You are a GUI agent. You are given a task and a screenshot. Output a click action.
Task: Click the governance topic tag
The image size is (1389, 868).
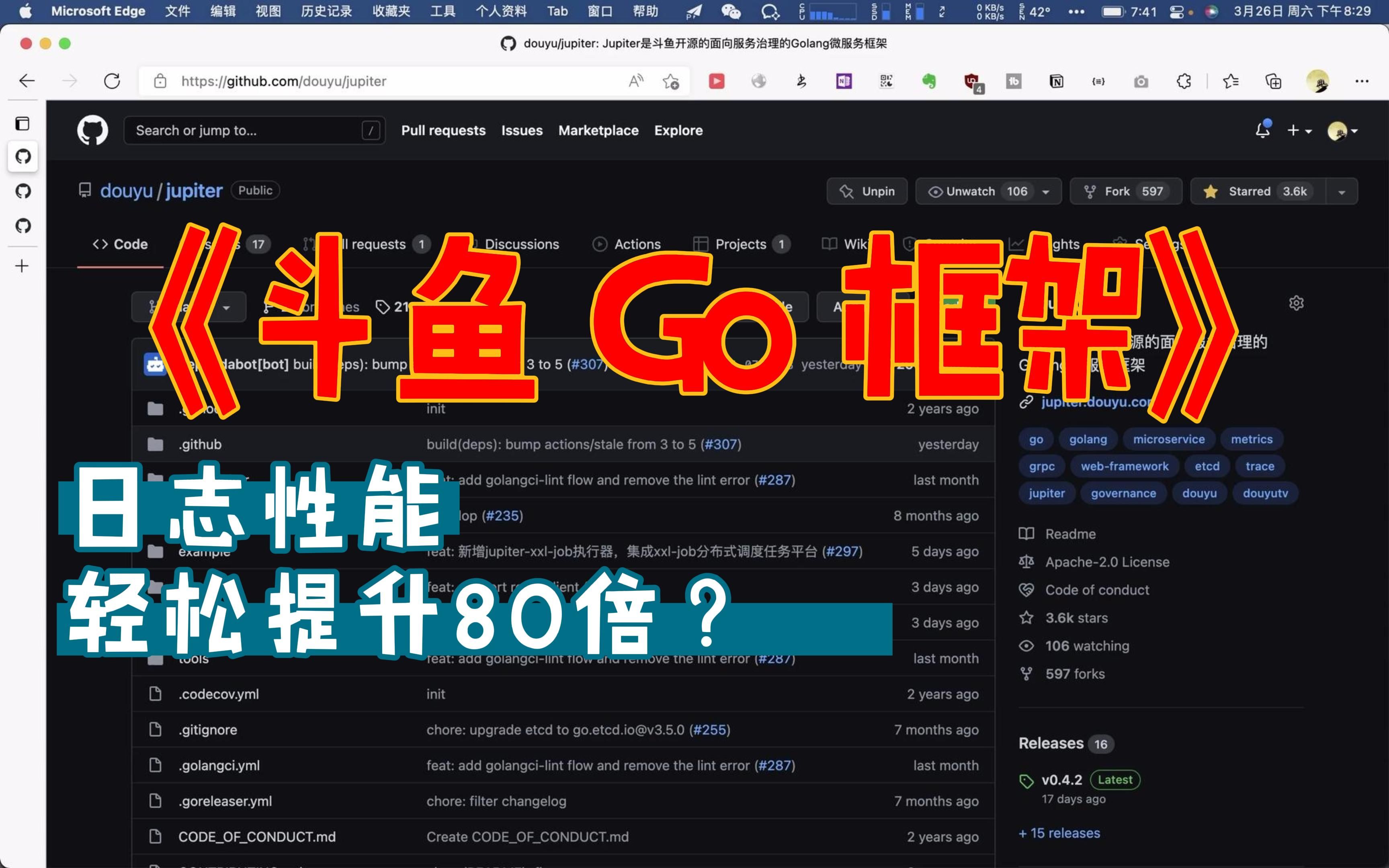coord(1123,493)
